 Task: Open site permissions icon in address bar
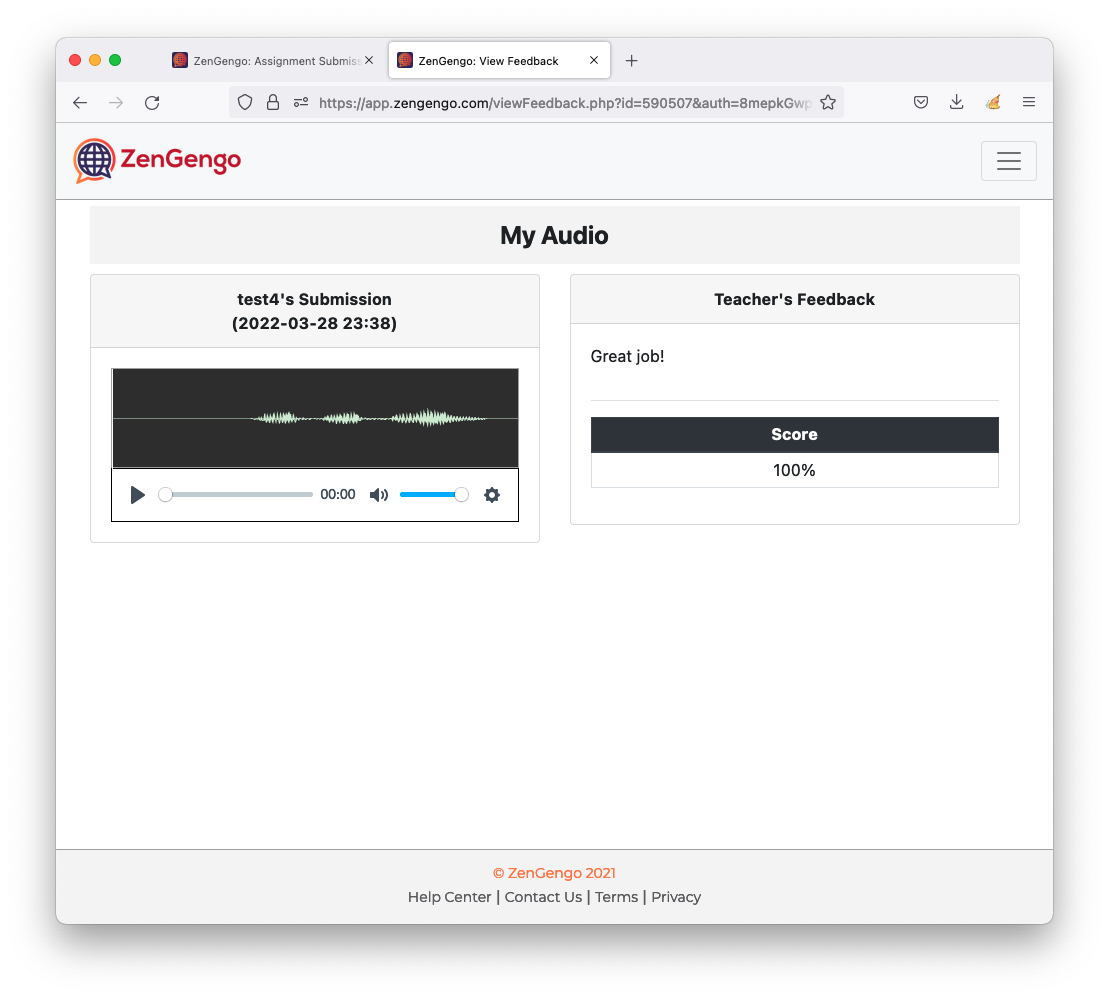(301, 103)
